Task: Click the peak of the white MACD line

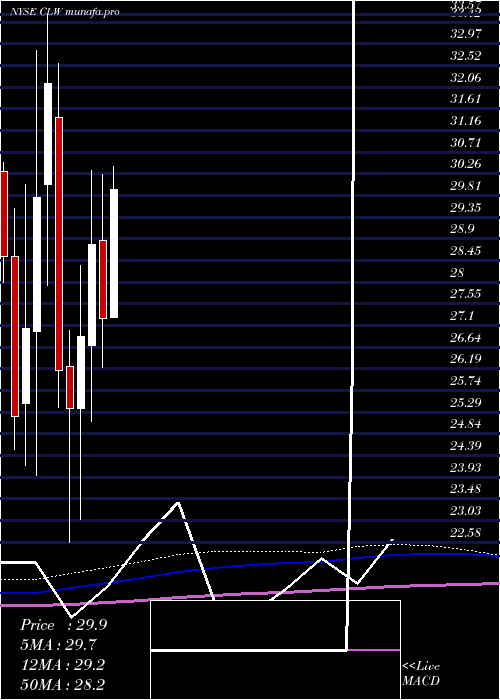Action: (x=178, y=503)
